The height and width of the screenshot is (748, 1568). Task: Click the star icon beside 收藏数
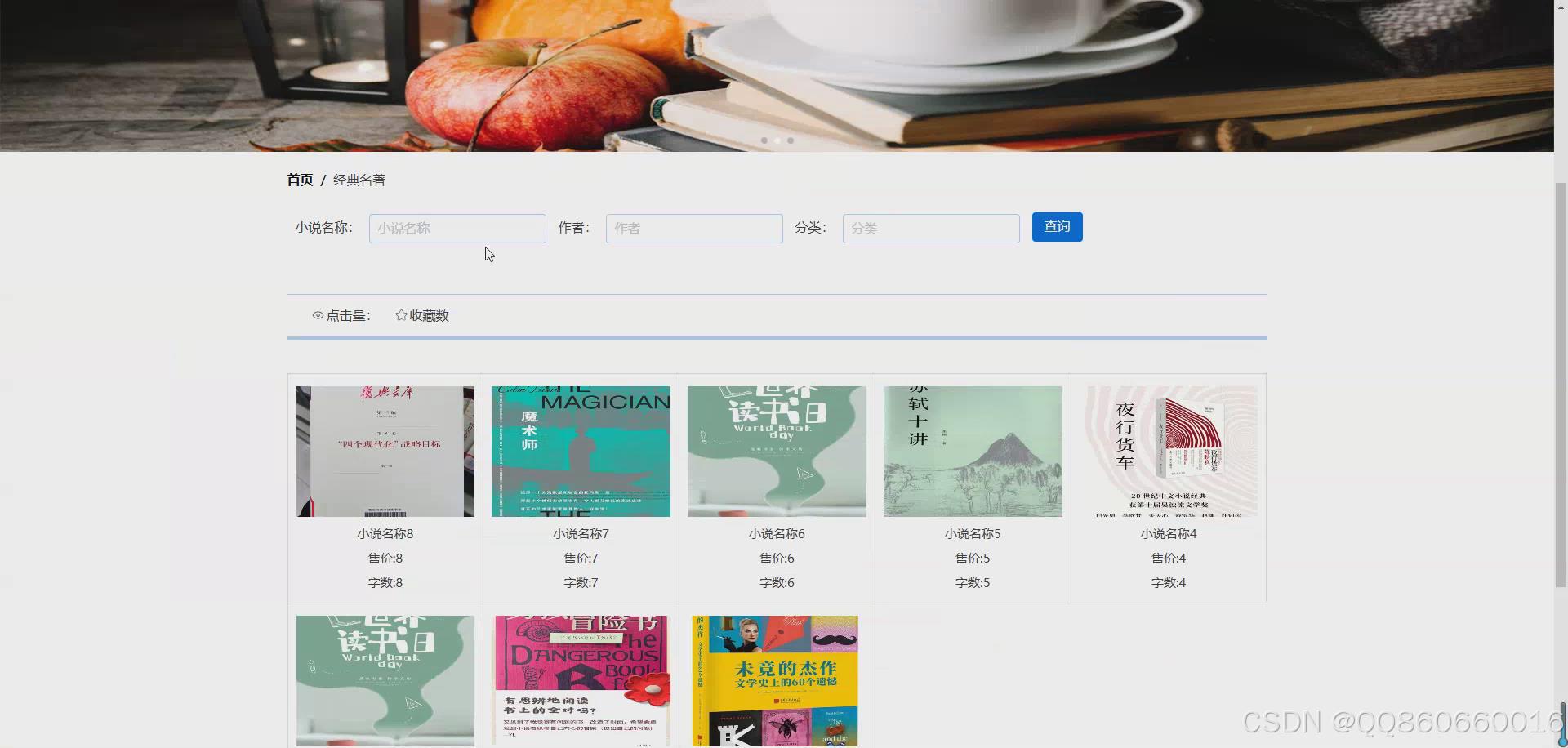(400, 314)
